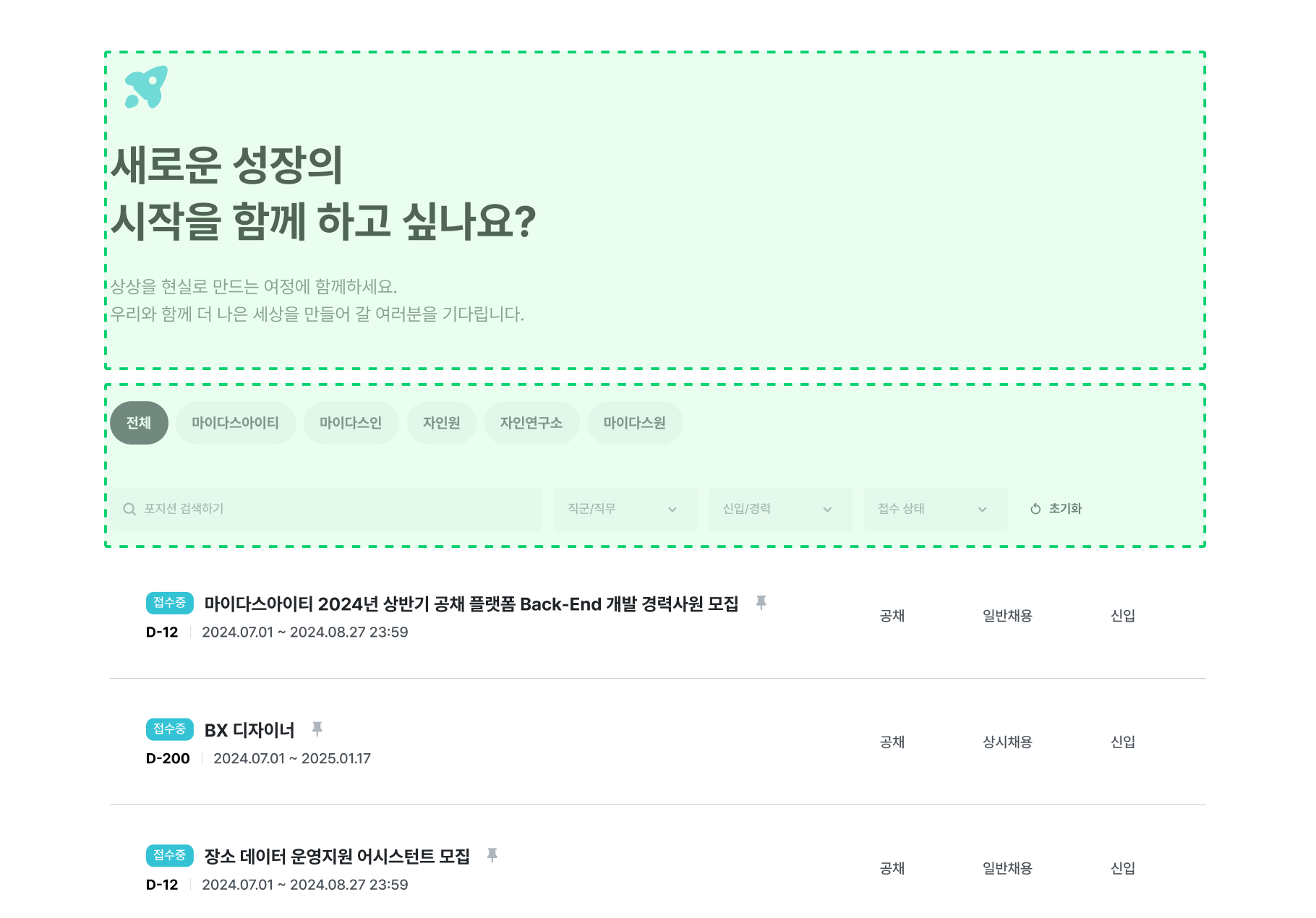Open the 접수 상태 dropdown

(934, 509)
